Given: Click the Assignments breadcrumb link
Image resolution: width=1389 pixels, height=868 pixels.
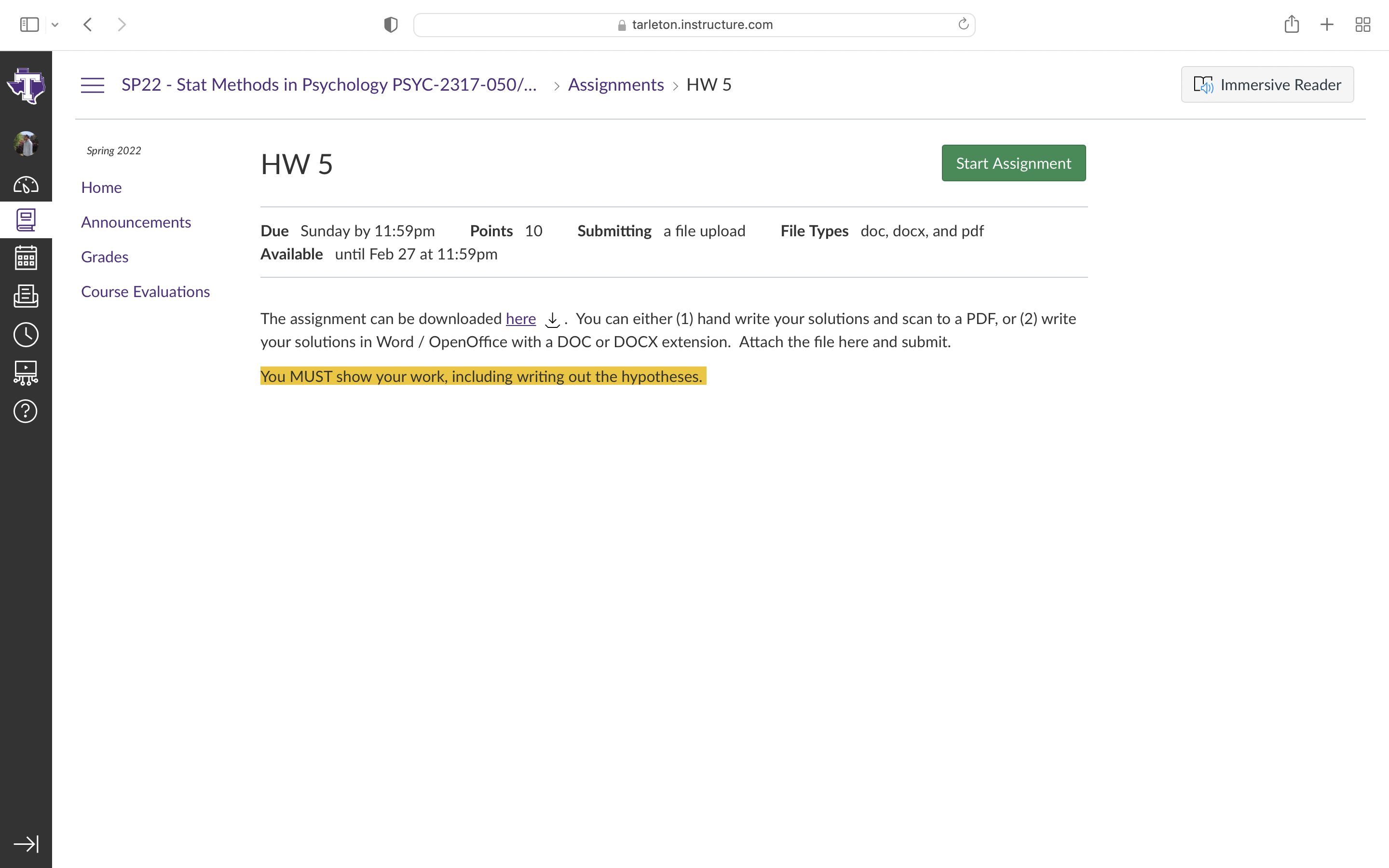Looking at the screenshot, I should click(x=615, y=85).
